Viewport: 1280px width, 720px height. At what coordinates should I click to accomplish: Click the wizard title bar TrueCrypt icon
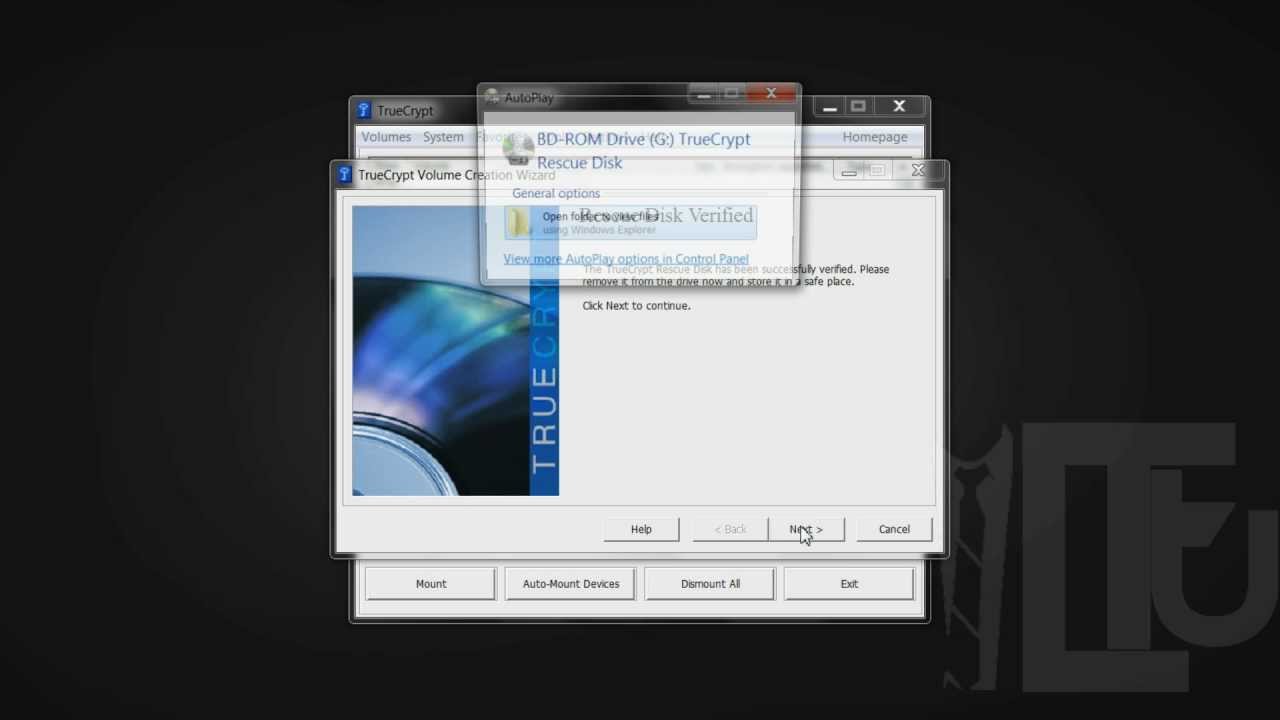coord(345,174)
